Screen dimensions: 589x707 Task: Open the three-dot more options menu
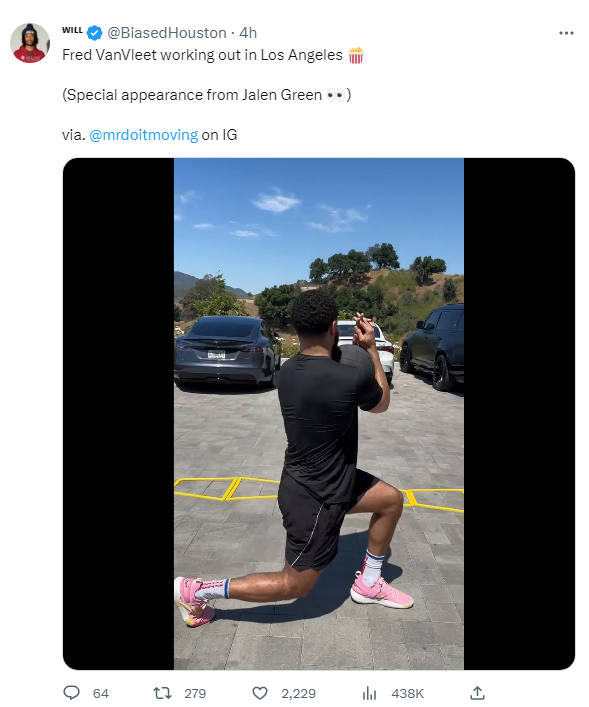[x=566, y=33]
